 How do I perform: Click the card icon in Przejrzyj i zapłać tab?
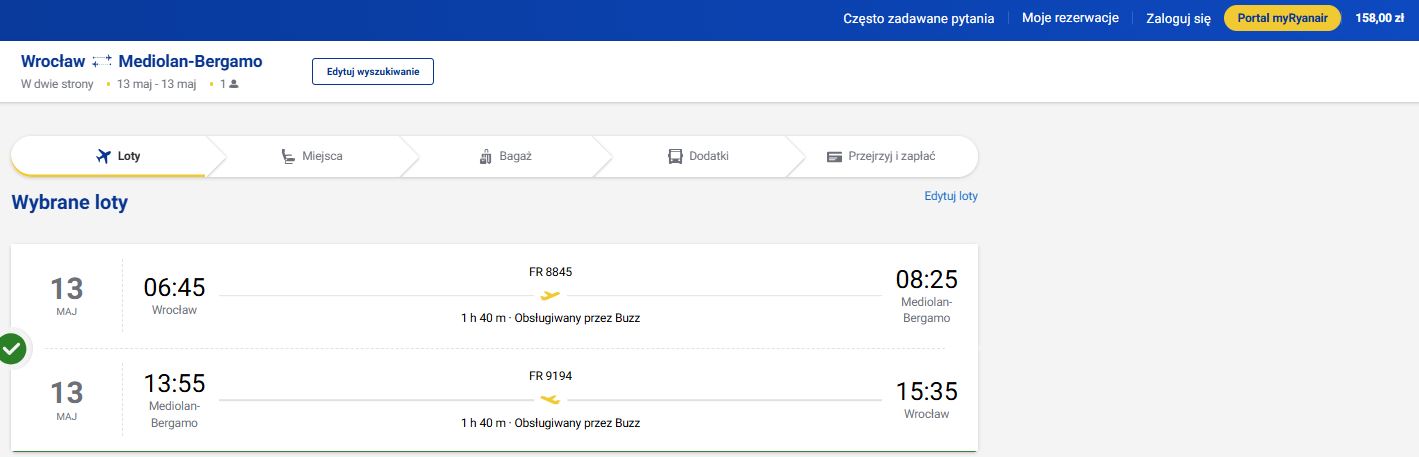pyautogui.click(x=834, y=157)
